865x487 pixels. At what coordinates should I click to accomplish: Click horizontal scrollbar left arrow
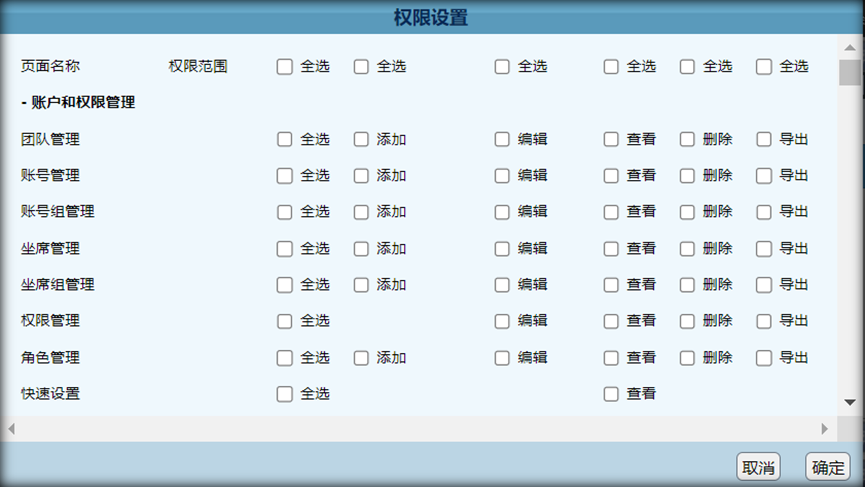(x=12, y=429)
